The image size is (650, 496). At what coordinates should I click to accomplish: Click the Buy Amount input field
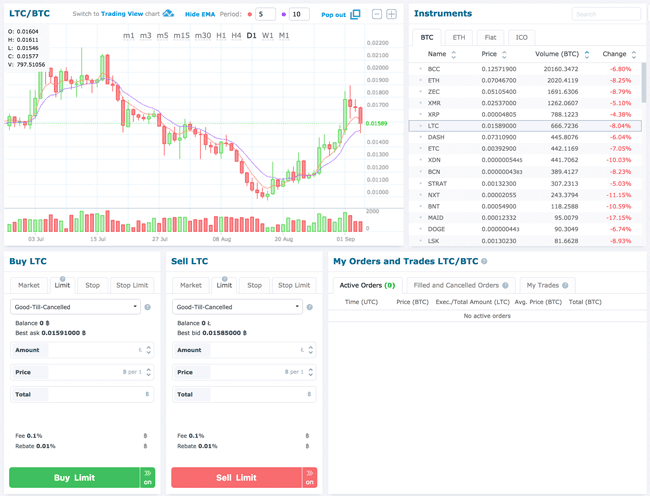tap(82, 350)
